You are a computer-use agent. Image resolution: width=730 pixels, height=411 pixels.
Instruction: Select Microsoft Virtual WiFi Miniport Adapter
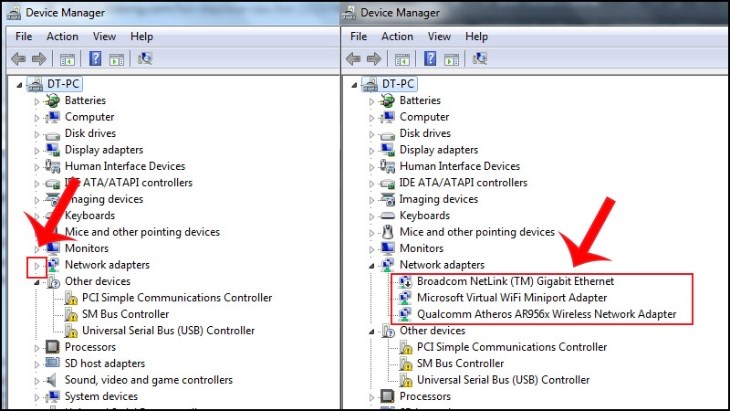click(512, 298)
